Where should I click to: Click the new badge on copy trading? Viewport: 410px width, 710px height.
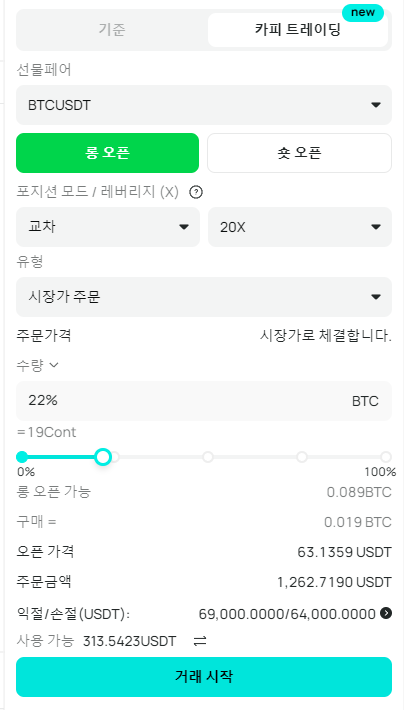tap(363, 13)
